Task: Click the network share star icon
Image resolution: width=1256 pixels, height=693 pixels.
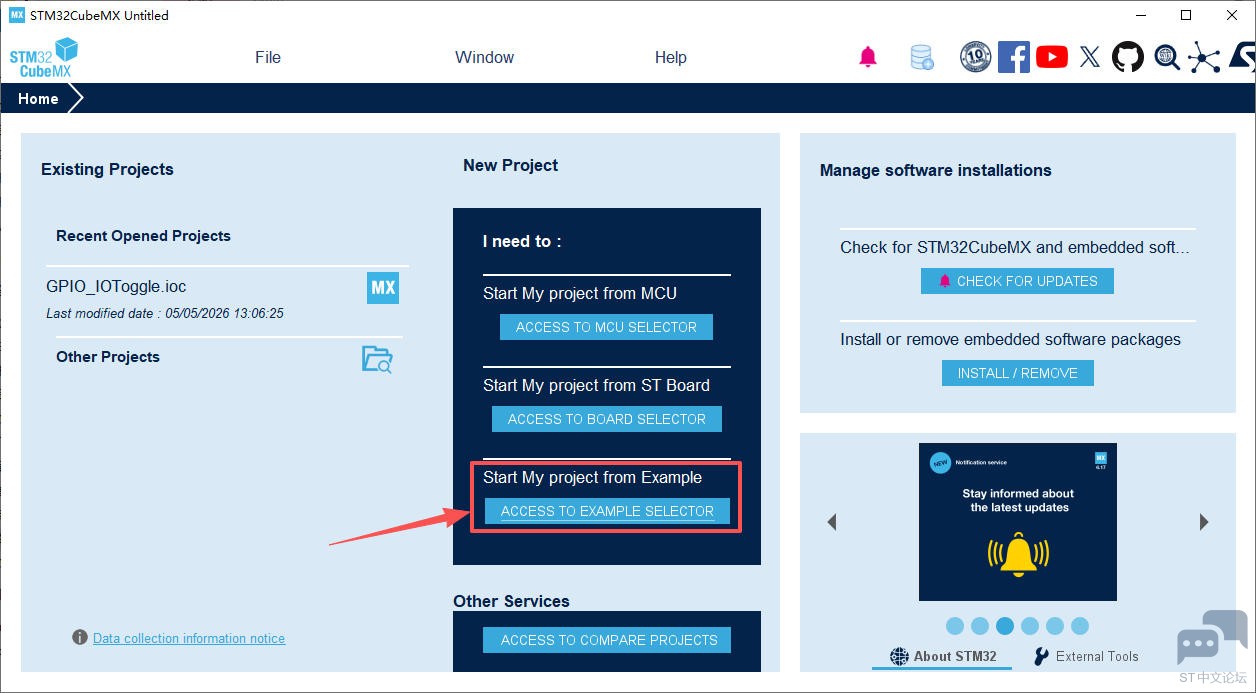Action: (x=1204, y=57)
